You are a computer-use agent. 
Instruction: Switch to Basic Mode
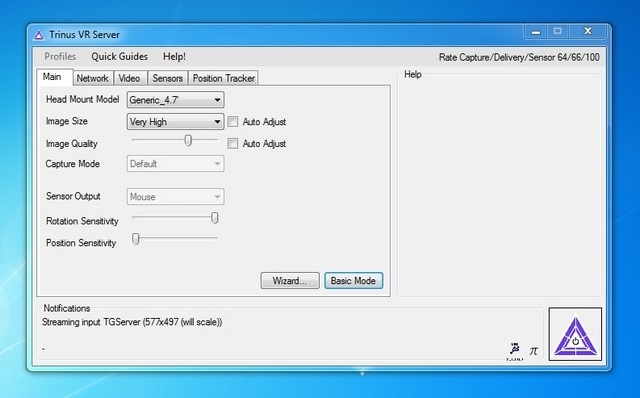pos(353,281)
